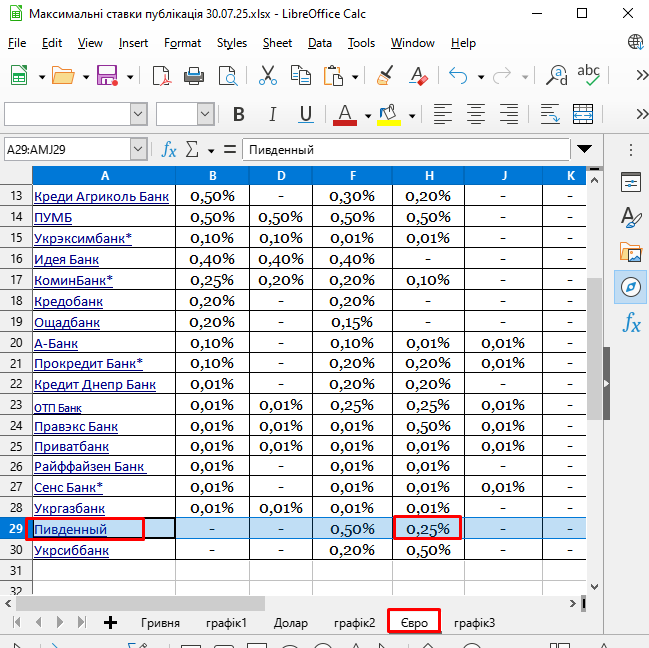Open the sidebar Navigator deck
649x648 pixels.
tap(631, 287)
